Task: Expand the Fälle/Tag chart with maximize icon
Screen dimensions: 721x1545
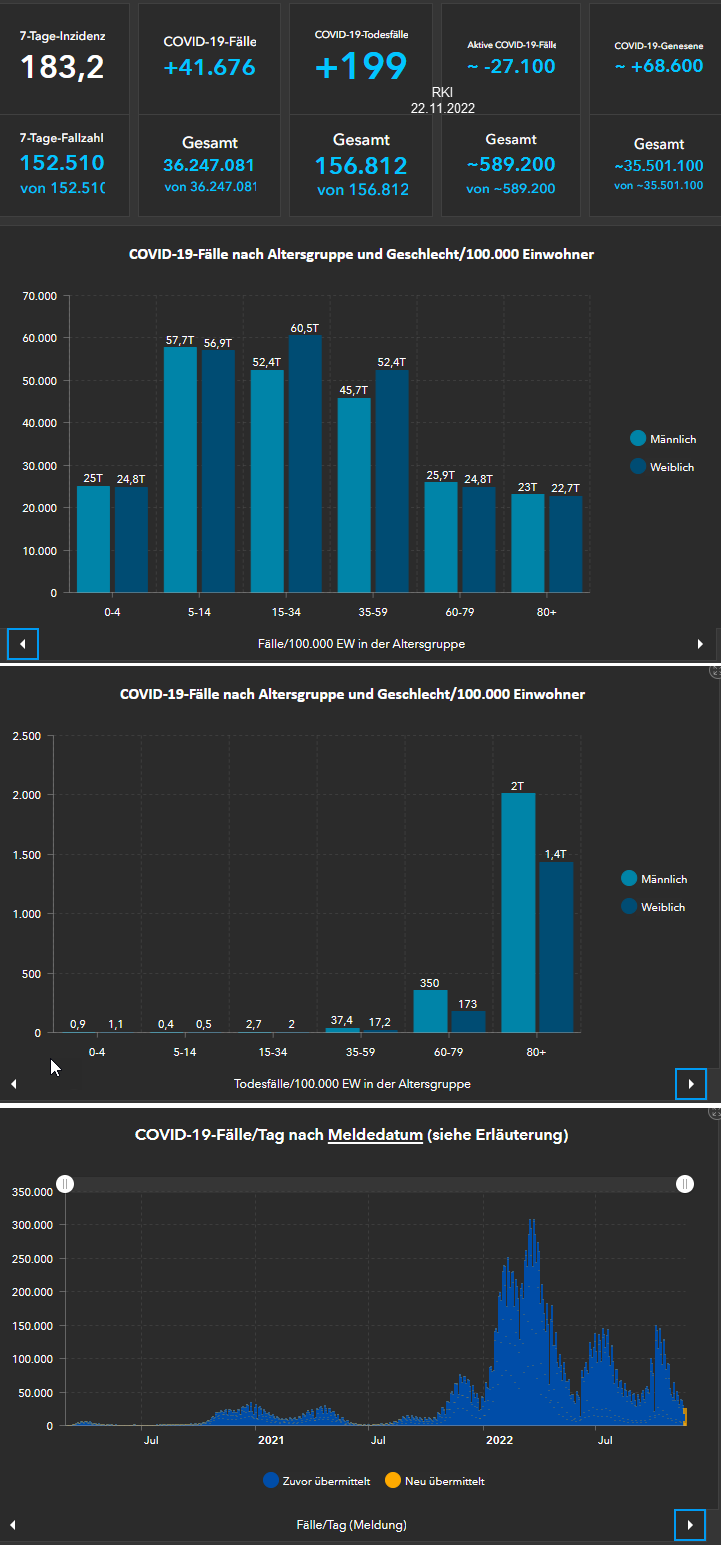Action: coord(715,1112)
